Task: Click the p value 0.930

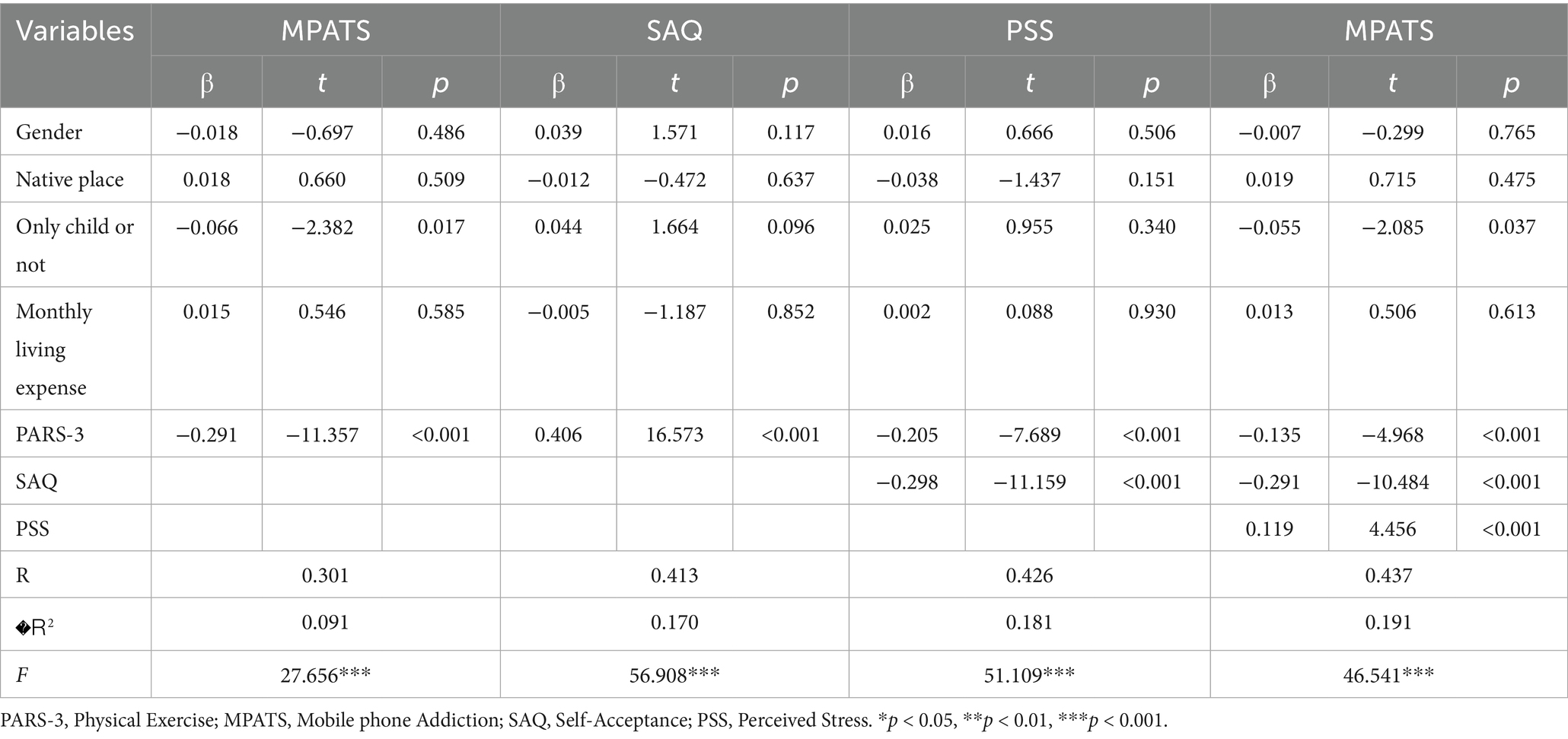Action: tap(1151, 311)
